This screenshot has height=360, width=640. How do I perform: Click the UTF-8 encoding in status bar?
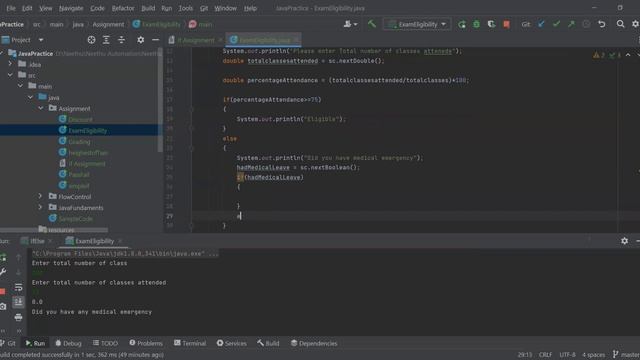point(567,355)
